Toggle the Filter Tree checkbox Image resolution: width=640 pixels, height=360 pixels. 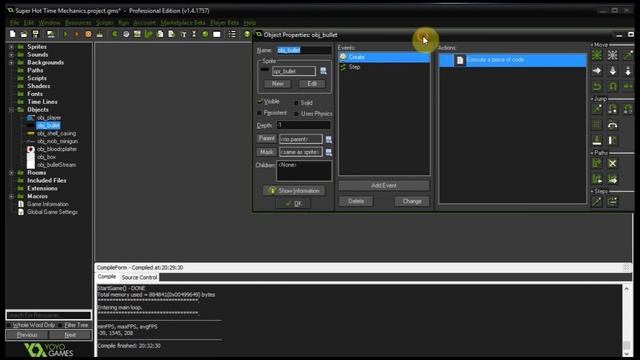click(60, 325)
